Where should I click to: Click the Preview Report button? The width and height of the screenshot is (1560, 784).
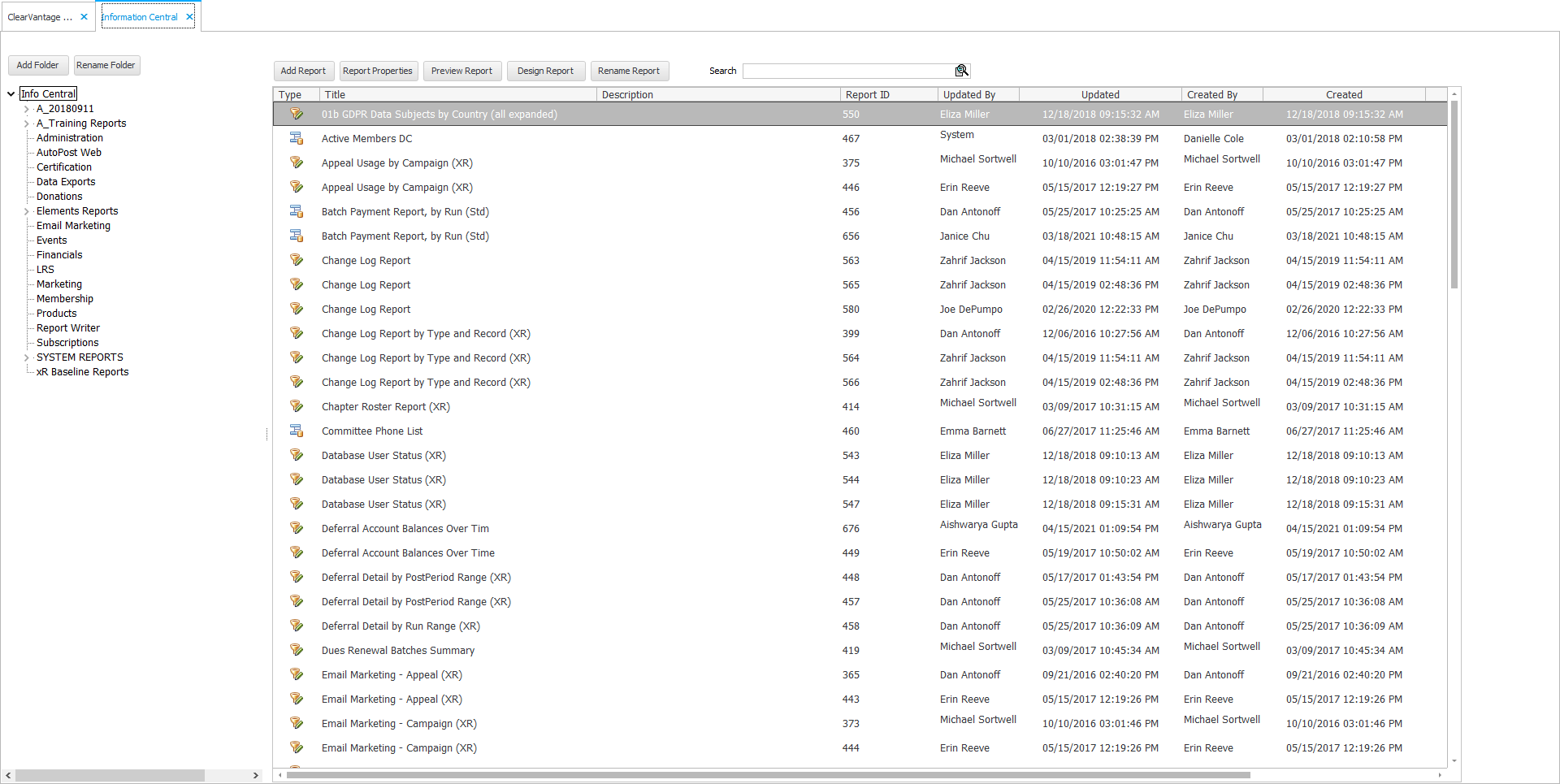point(461,71)
